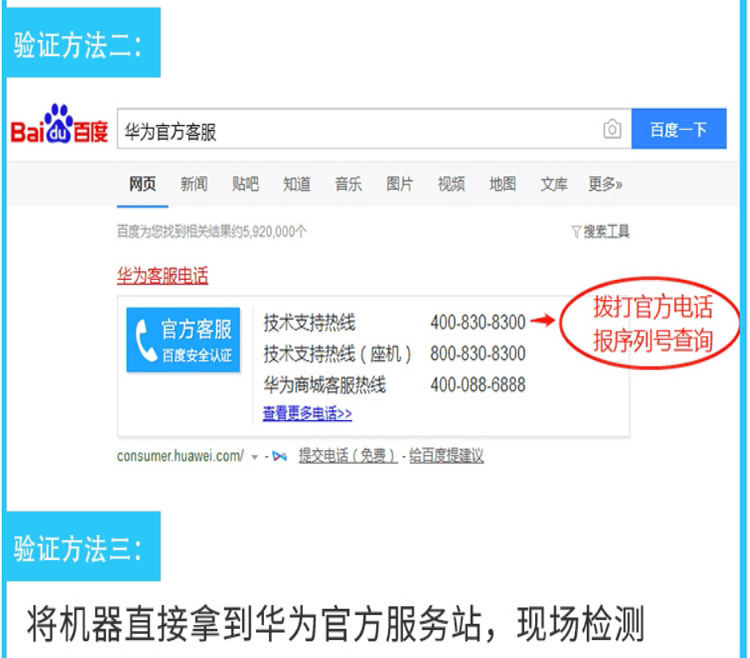The width and height of the screenshot is (750, 658).
Task: Click the Baidu logo
Action: 59,124
